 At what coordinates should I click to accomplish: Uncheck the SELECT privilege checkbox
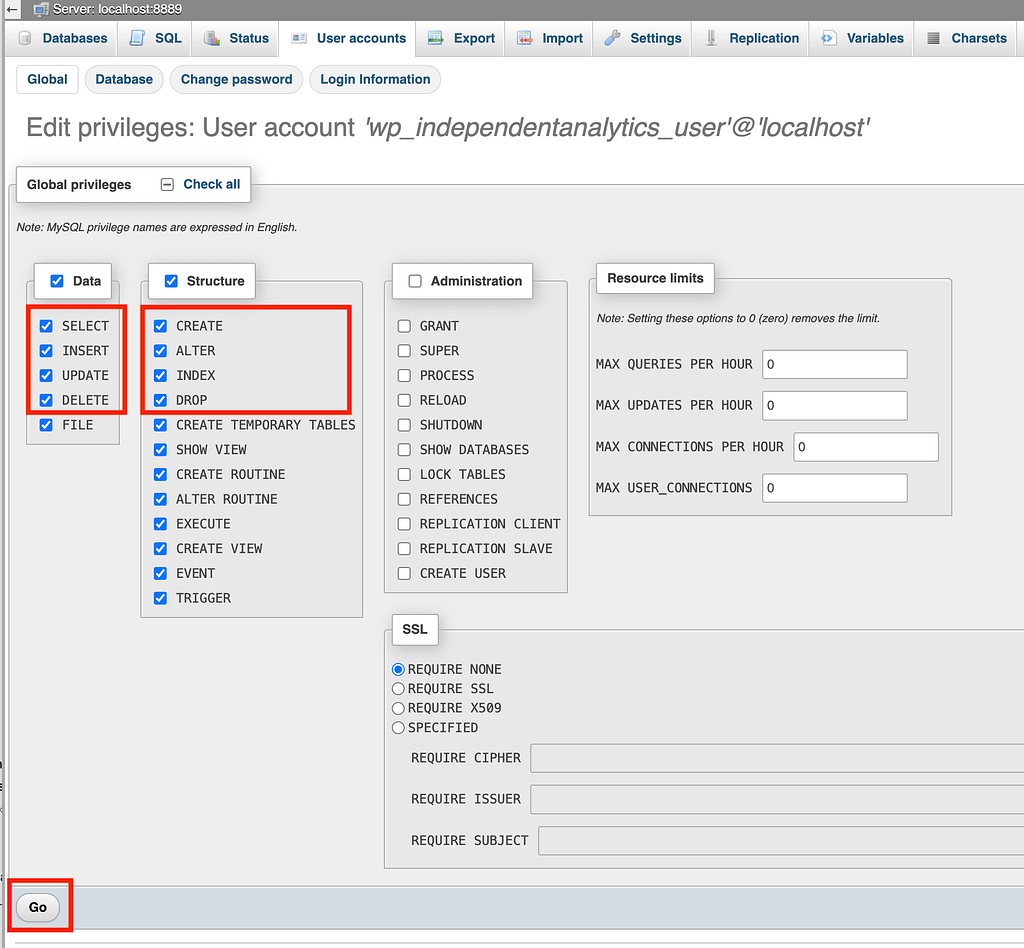pos(46,326)
